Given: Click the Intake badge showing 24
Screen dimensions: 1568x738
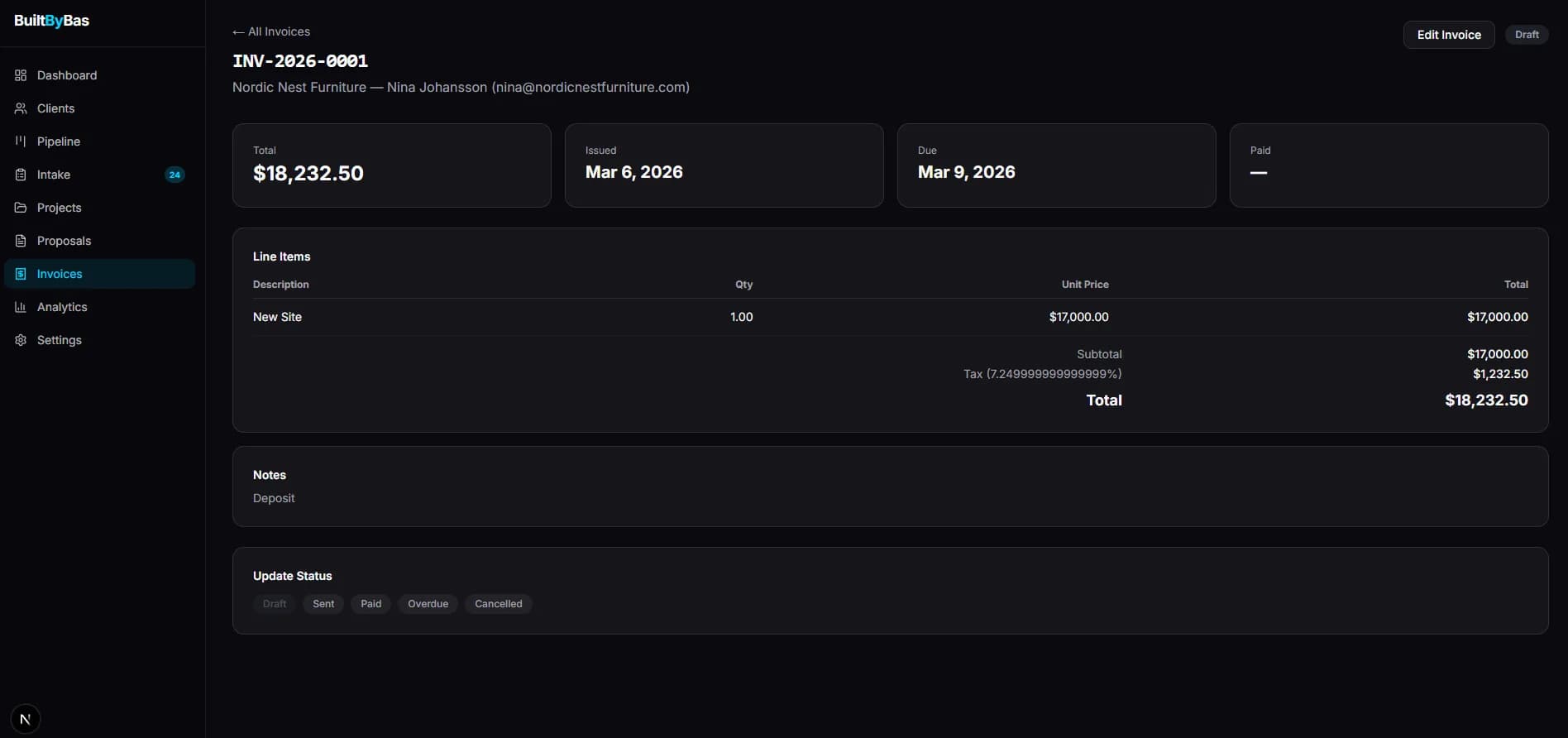Looking at the screenshot, I should click(174, 175).
